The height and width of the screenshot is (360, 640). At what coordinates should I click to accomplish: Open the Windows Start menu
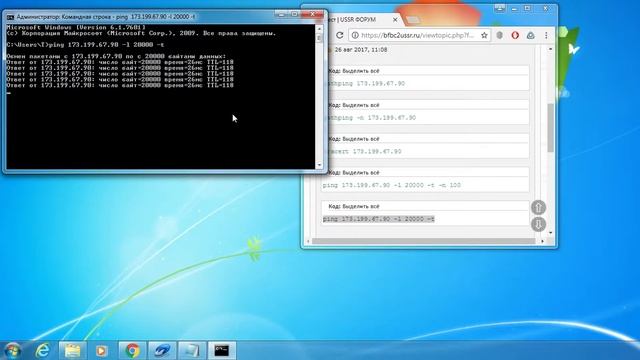(12, 351)
